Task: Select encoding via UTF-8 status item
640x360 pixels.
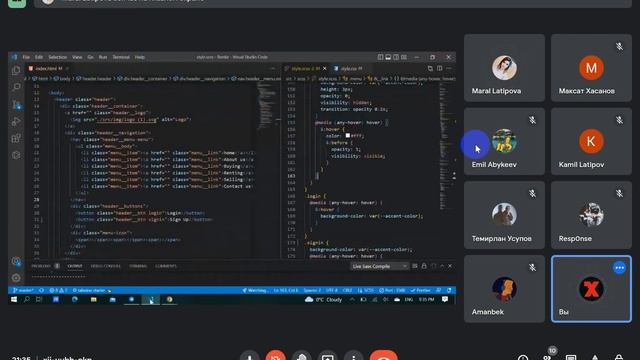Action: coord(331,290)
